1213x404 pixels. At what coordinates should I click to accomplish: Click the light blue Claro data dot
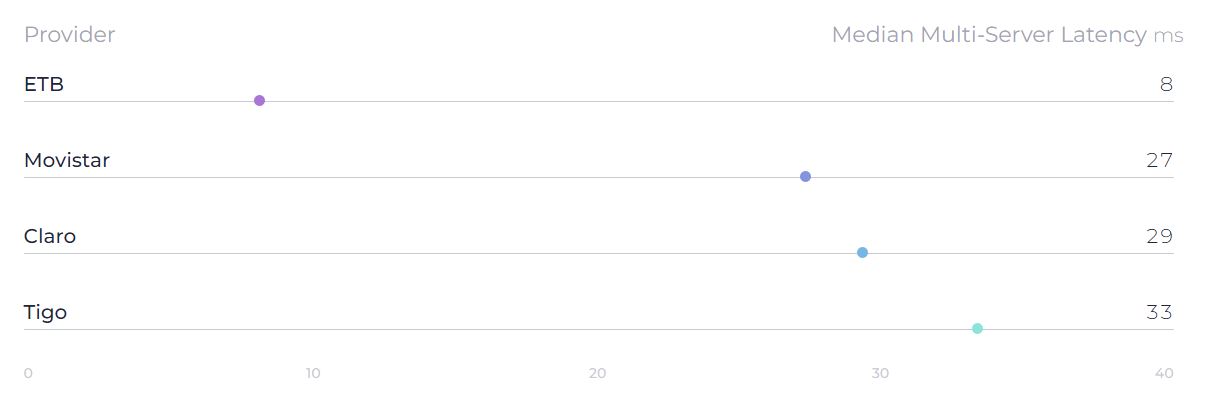tap(862, 252)
